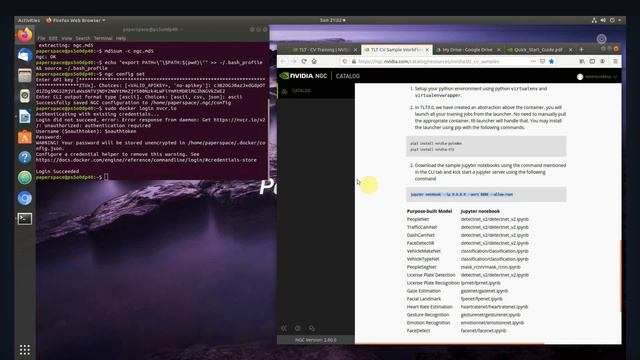
Task: Open the terminal Edit menu
Action: (53, 38)
